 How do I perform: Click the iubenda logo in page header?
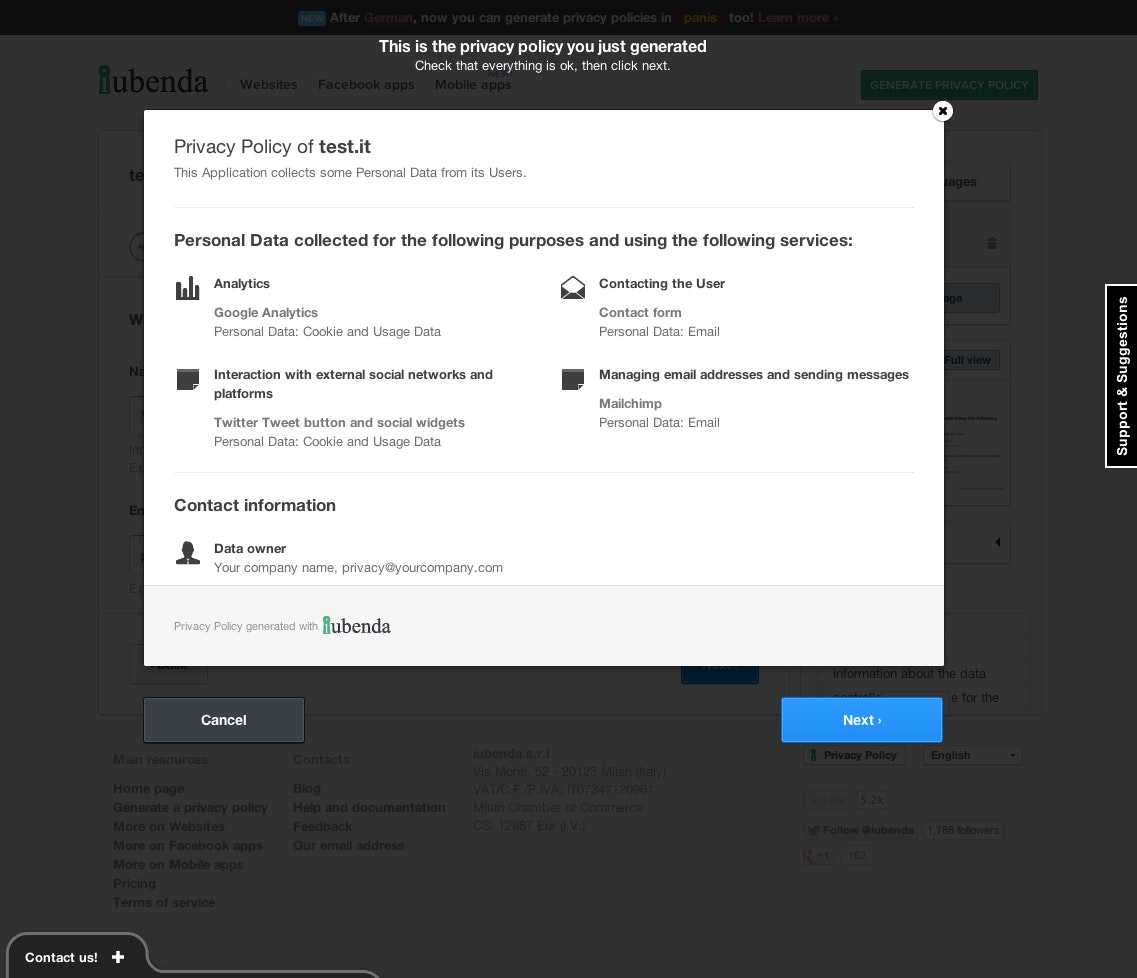tap(153, 80)
